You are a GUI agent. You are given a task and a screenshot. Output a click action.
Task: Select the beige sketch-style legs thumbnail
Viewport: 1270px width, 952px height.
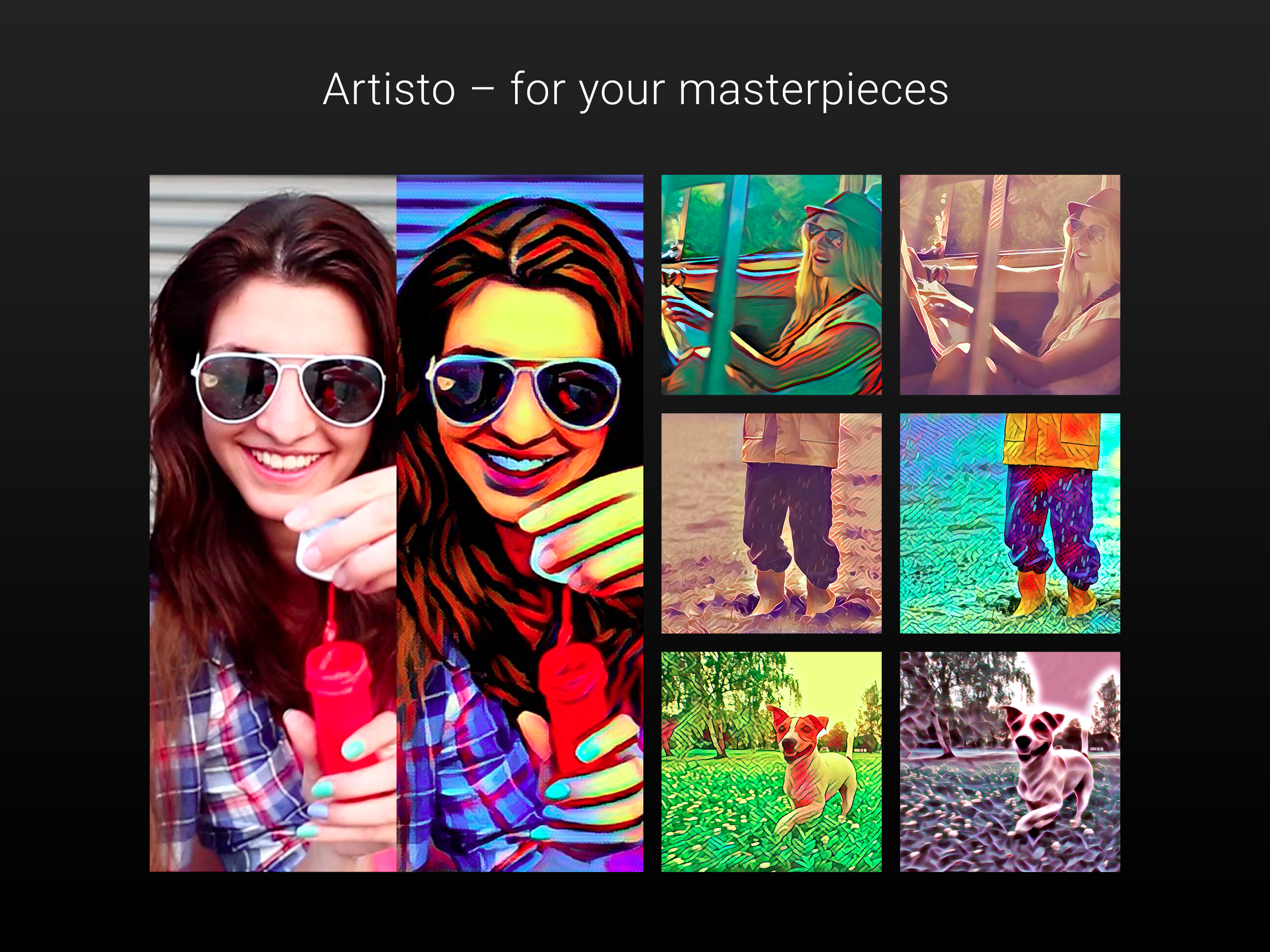pyautogui.click(x=771, y=523)
